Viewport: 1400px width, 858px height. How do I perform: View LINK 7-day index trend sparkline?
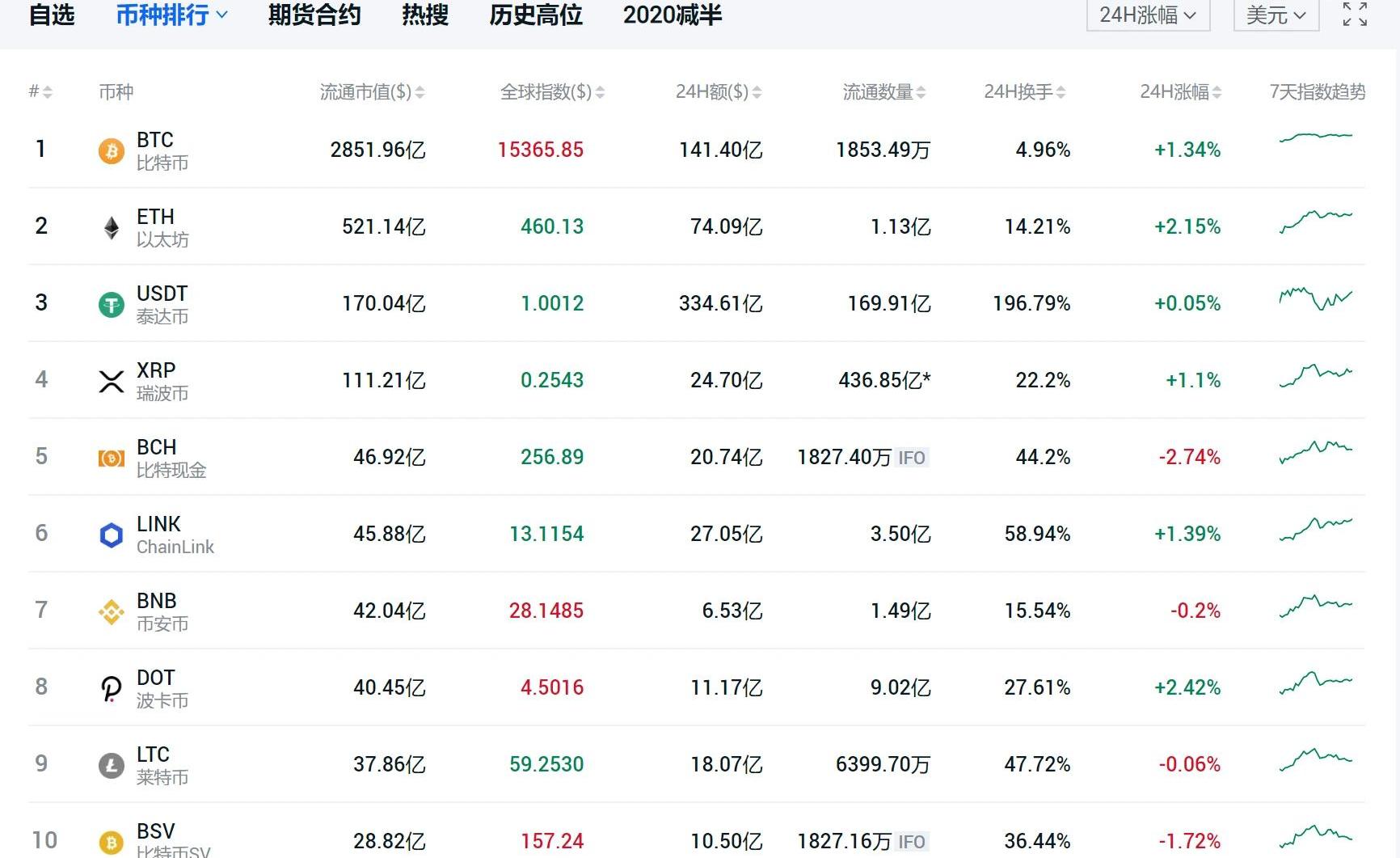click(1316, 529)
